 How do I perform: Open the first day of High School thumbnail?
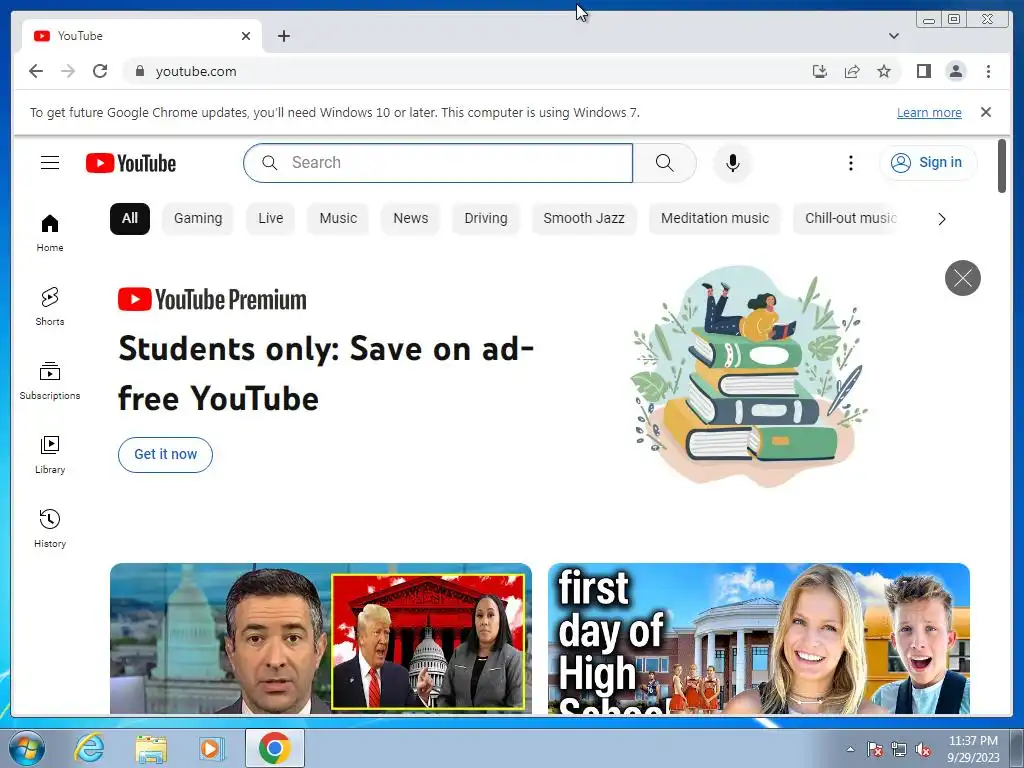pyautogui.click(x=759, y=638)
